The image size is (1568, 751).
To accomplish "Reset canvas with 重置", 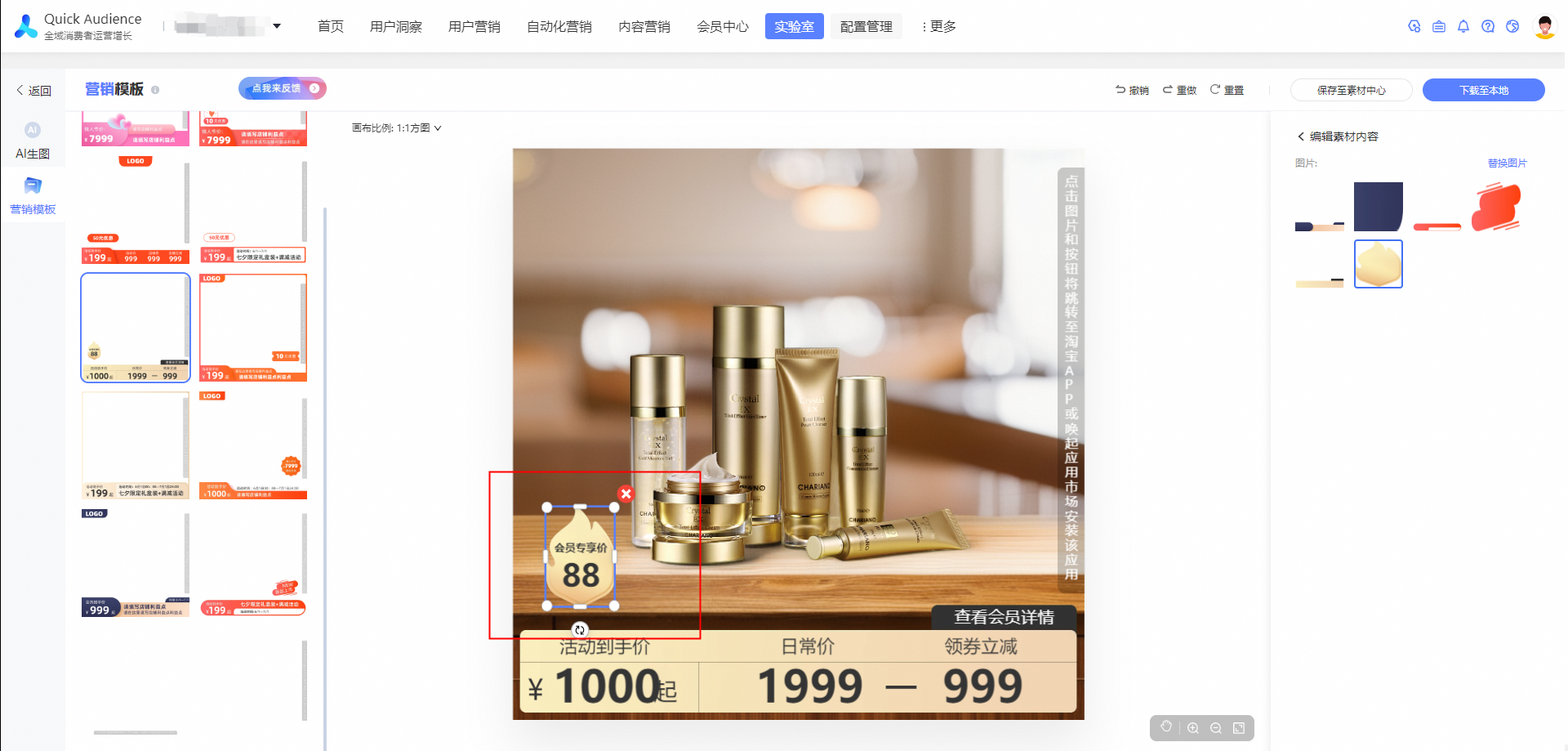I will click(1227, 90).
